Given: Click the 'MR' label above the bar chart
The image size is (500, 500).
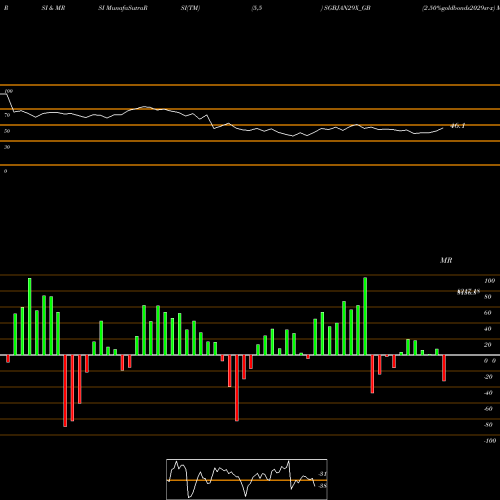Looking at the screenshot, I should tap(446, 260).
